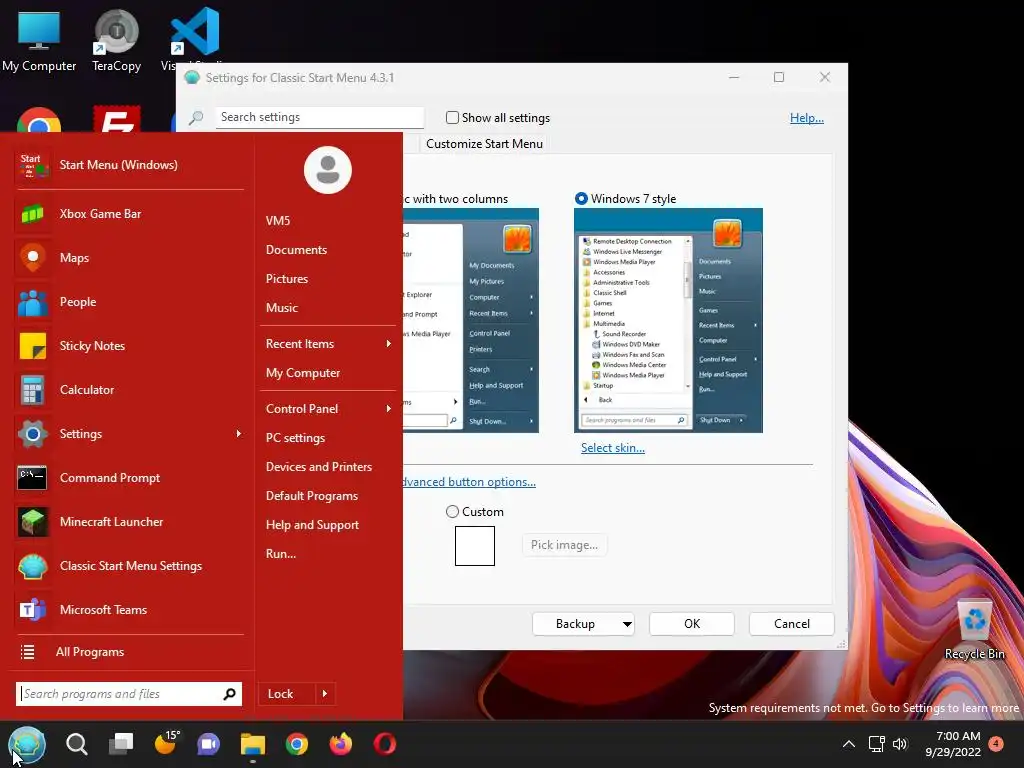
Task: Click the custom button image preview box
Action: [475, 545]
